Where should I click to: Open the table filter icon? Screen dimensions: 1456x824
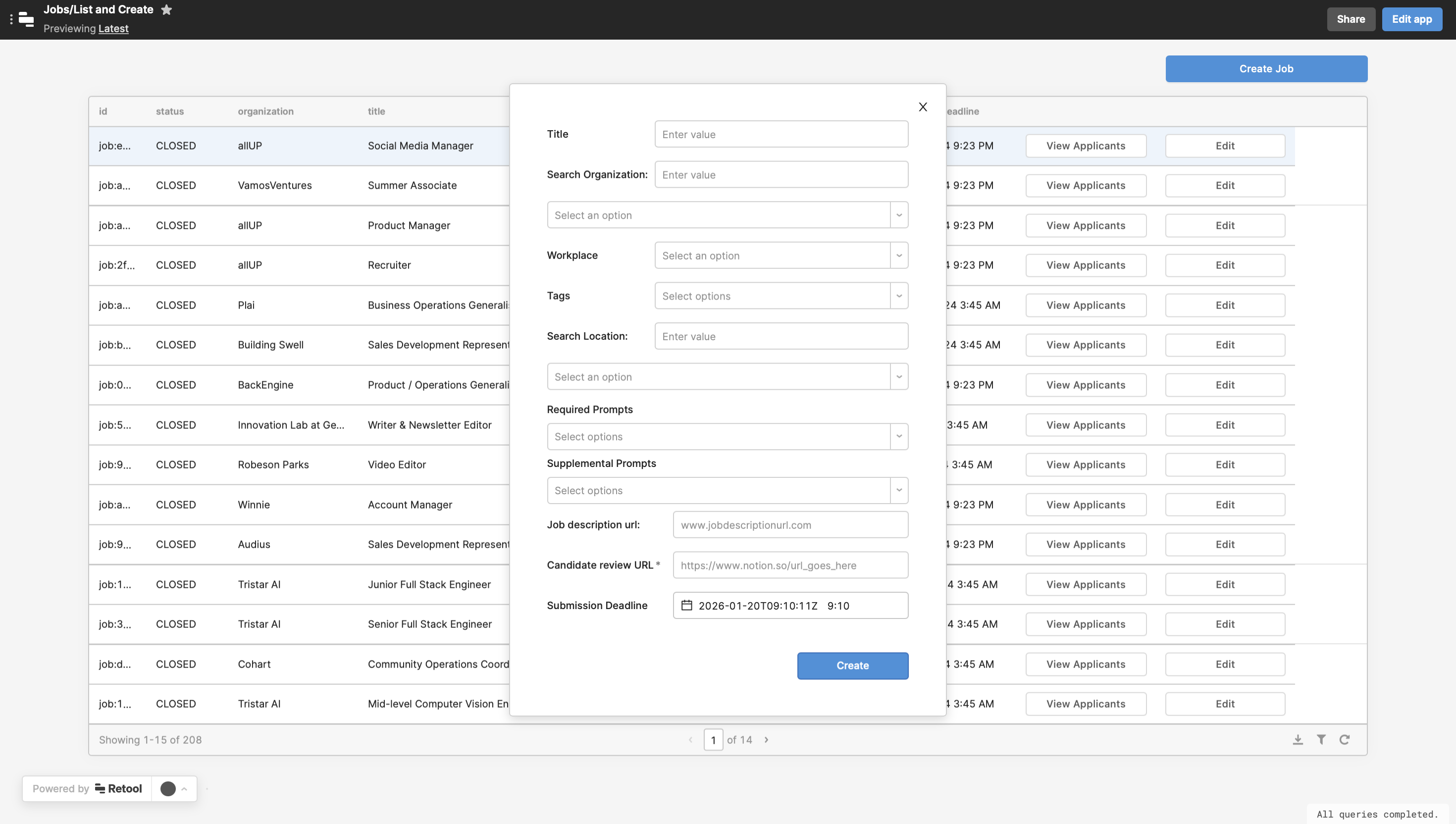(x=1321, y=740)
